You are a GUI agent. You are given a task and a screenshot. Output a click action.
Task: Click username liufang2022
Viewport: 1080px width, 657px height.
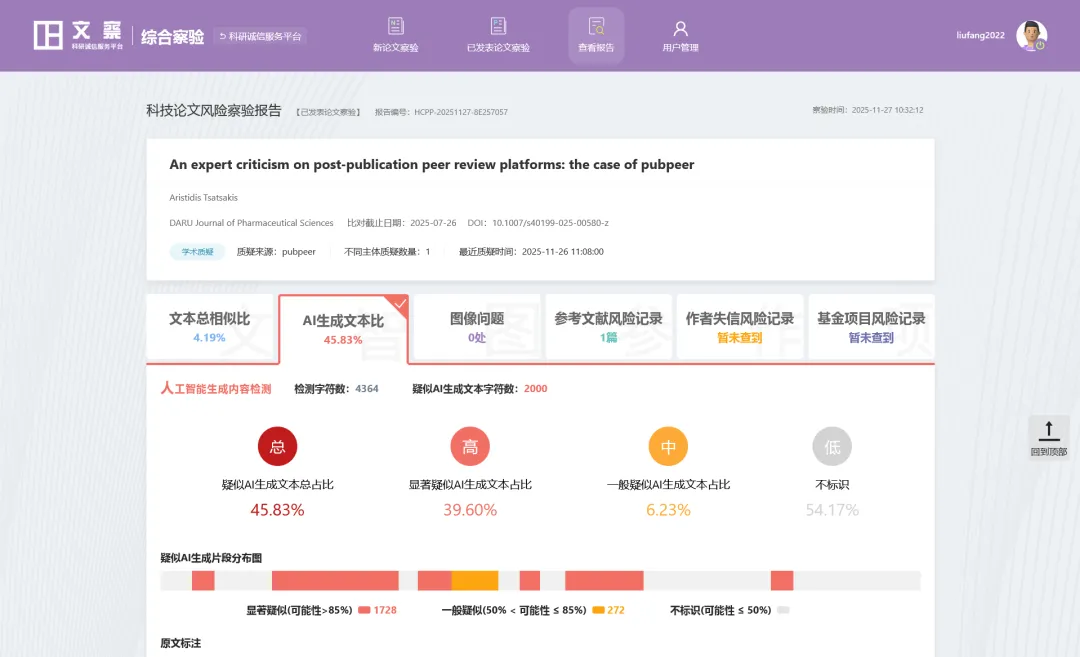(x=980, y=35)
